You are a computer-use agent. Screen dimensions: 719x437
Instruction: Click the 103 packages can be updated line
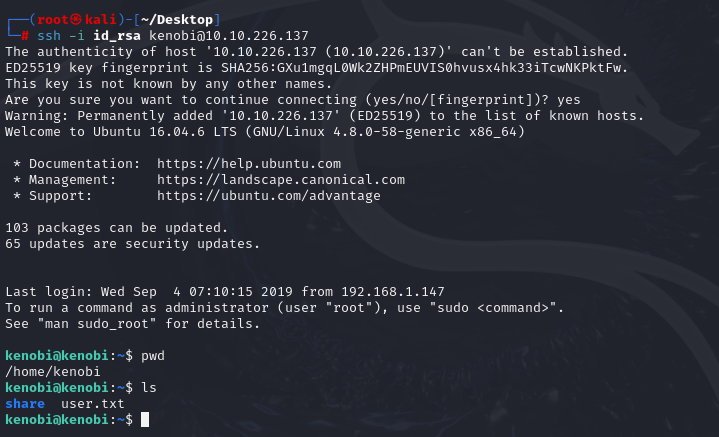(116, 227)
